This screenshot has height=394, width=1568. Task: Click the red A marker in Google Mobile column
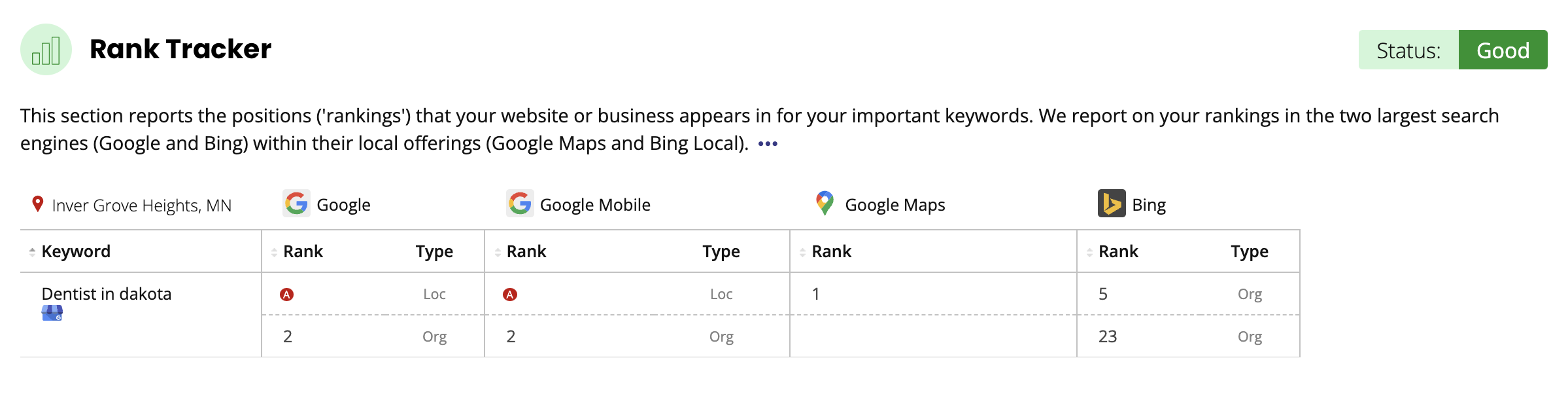[510, 295]
